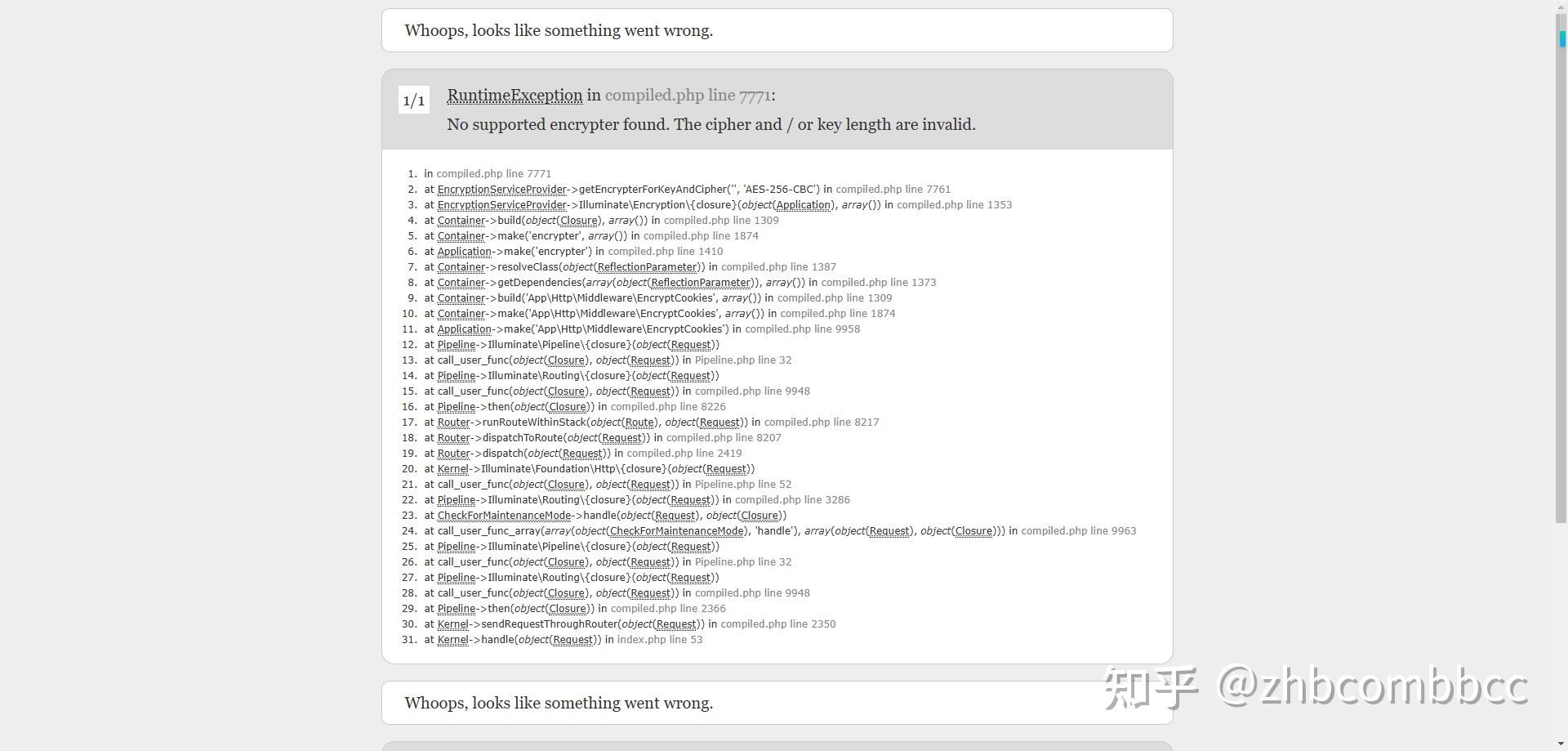
Task: Click the scrollbar down arrow
Action: click(x=1561, y=744)
